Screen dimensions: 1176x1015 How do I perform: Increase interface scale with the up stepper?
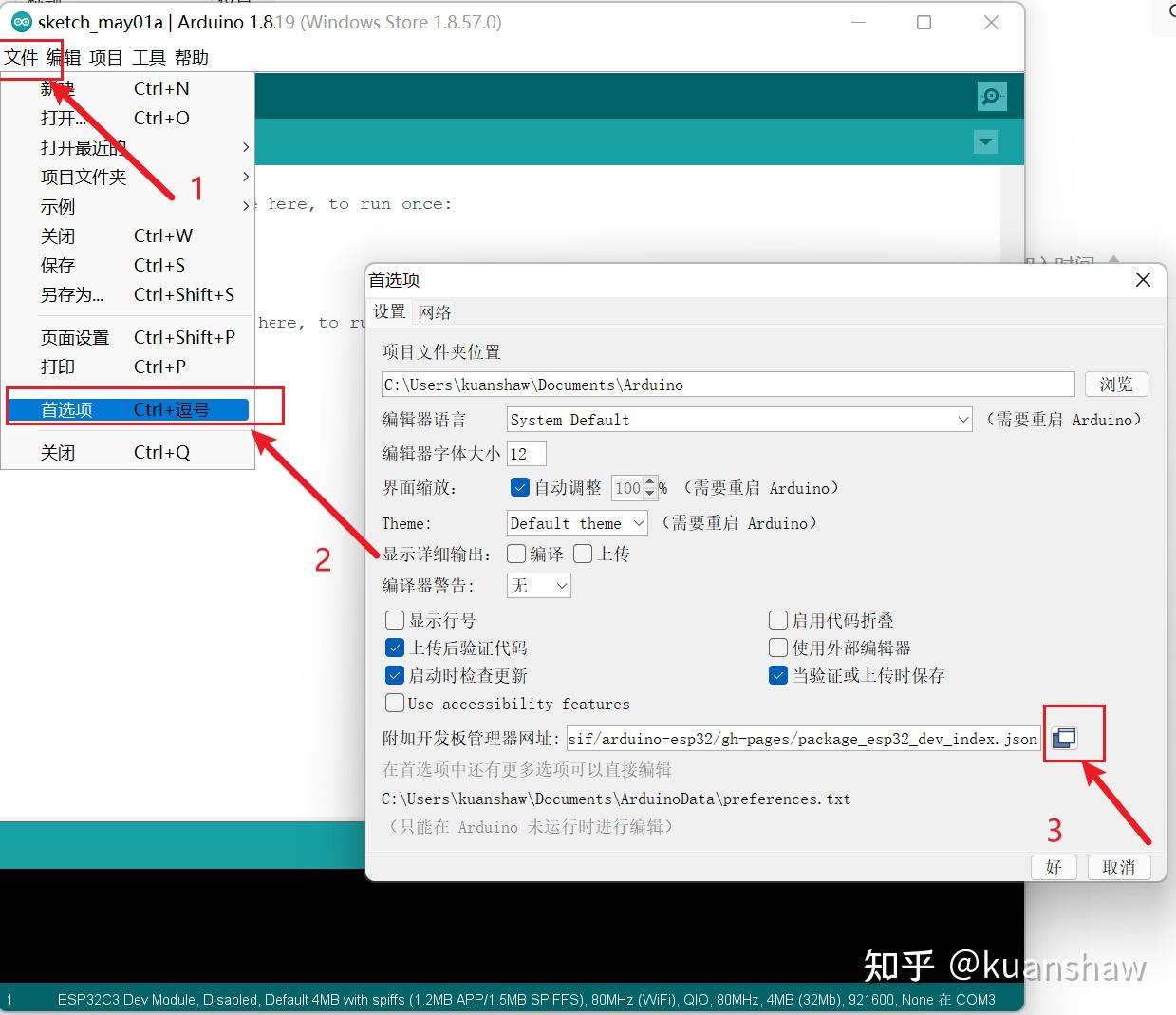(x=650, y=482)
